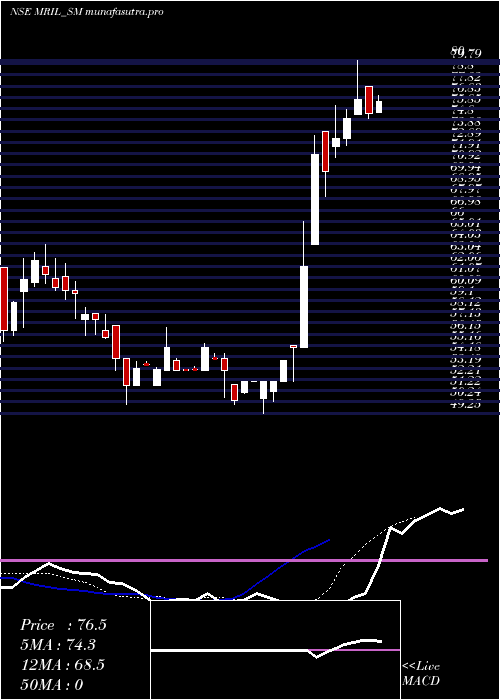Select the 12MA : 68.5 value

click(x=62, y=665)
